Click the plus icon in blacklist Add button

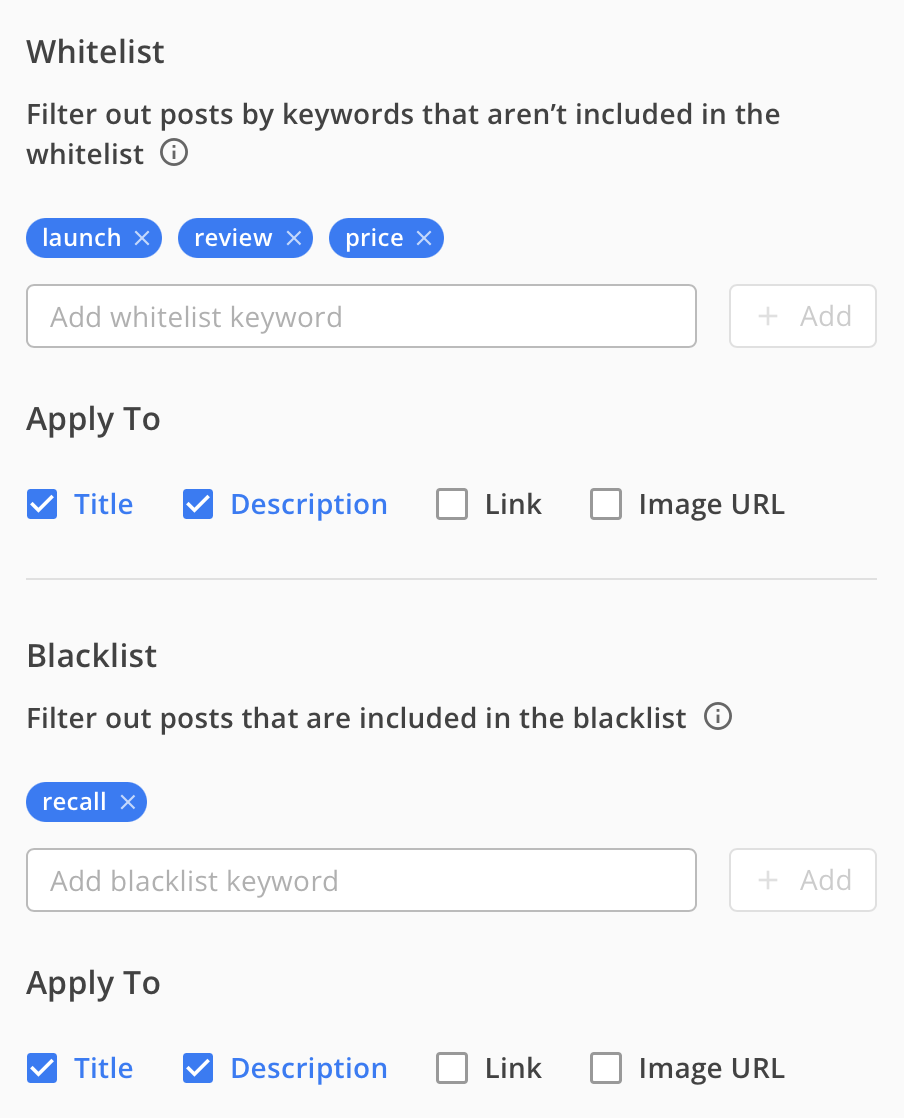(x=768, y=880)
